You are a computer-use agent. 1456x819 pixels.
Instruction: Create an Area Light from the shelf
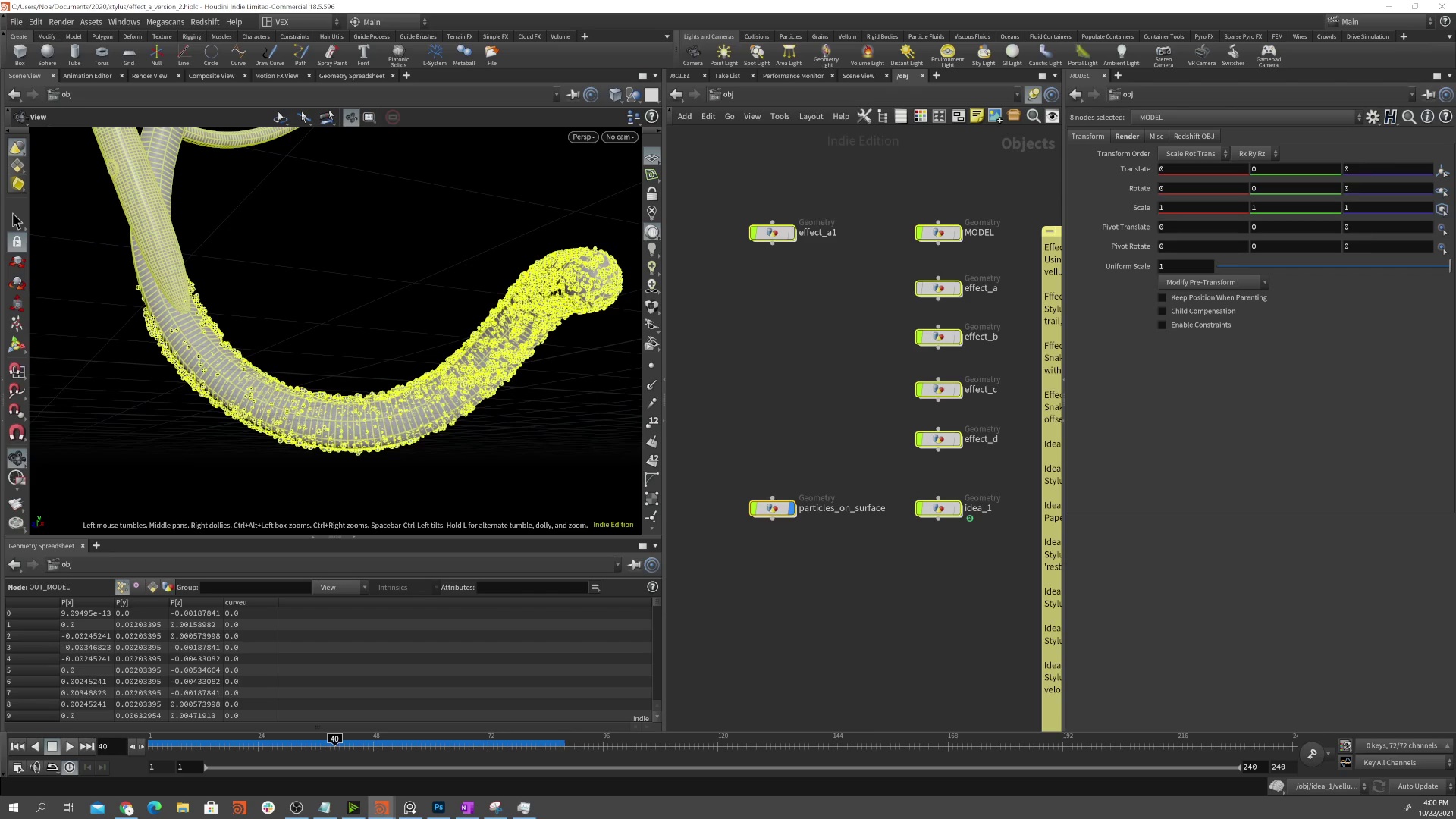[x=789, y=55]
